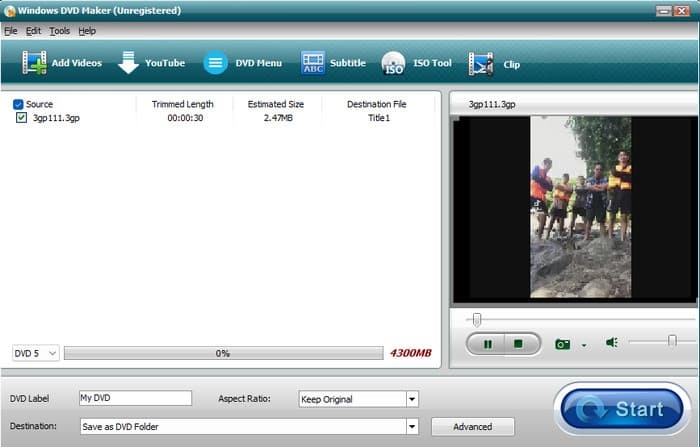Launch the ISO Tool
The height and width of the screenshot is (447, 700).
[x=393, y=64]
